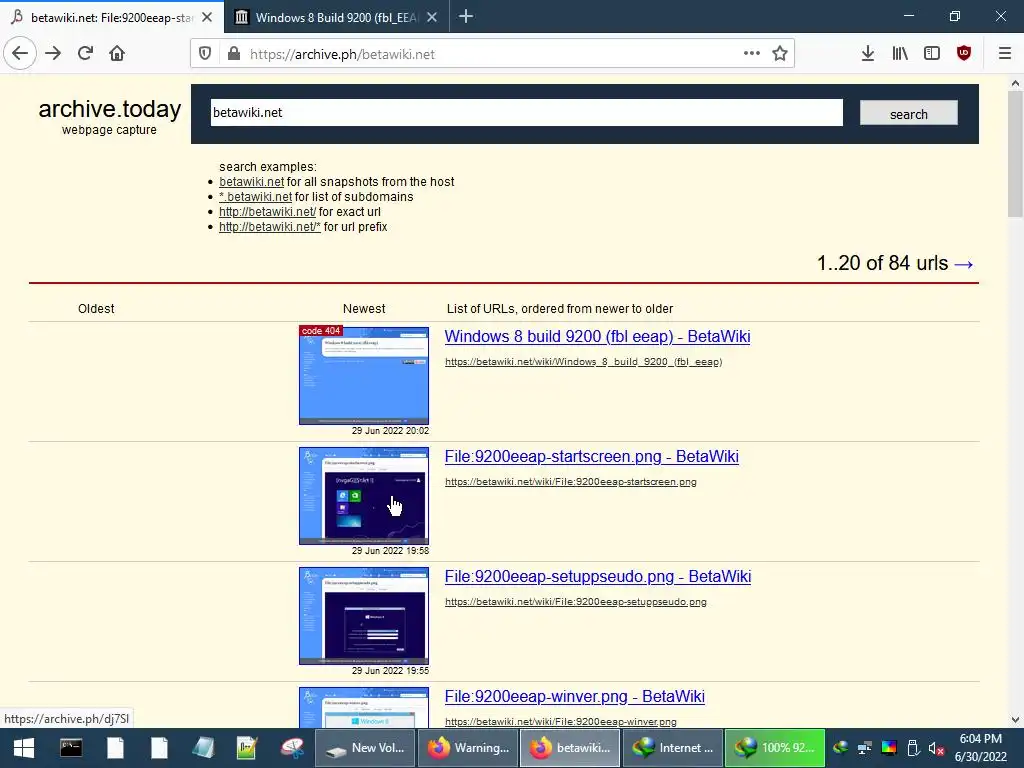
Task: Go back to the previous page
Action: click(20, 54)
